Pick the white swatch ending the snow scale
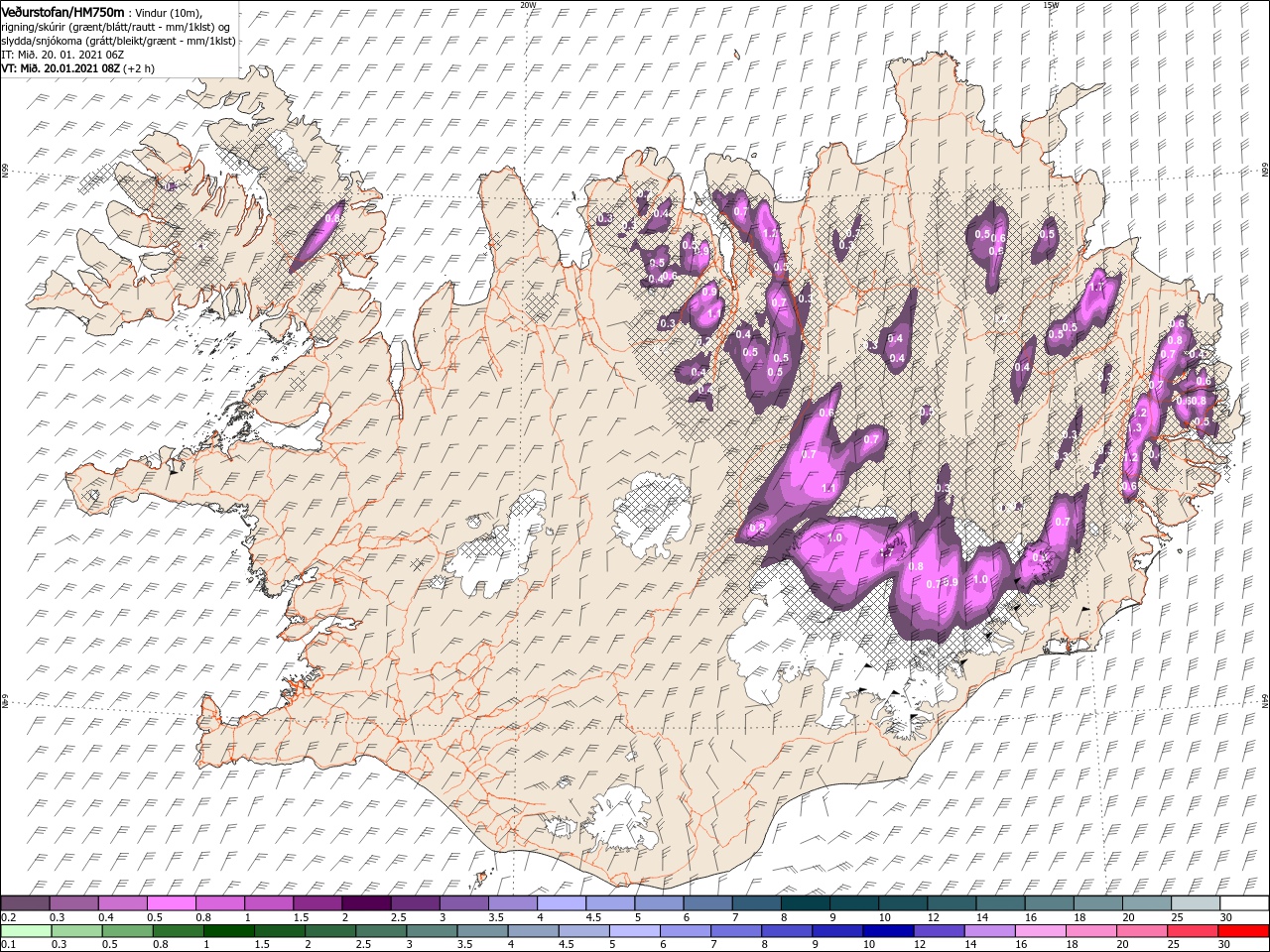The width and height of the screenshot is (1270, 952). click(1243, 903)
